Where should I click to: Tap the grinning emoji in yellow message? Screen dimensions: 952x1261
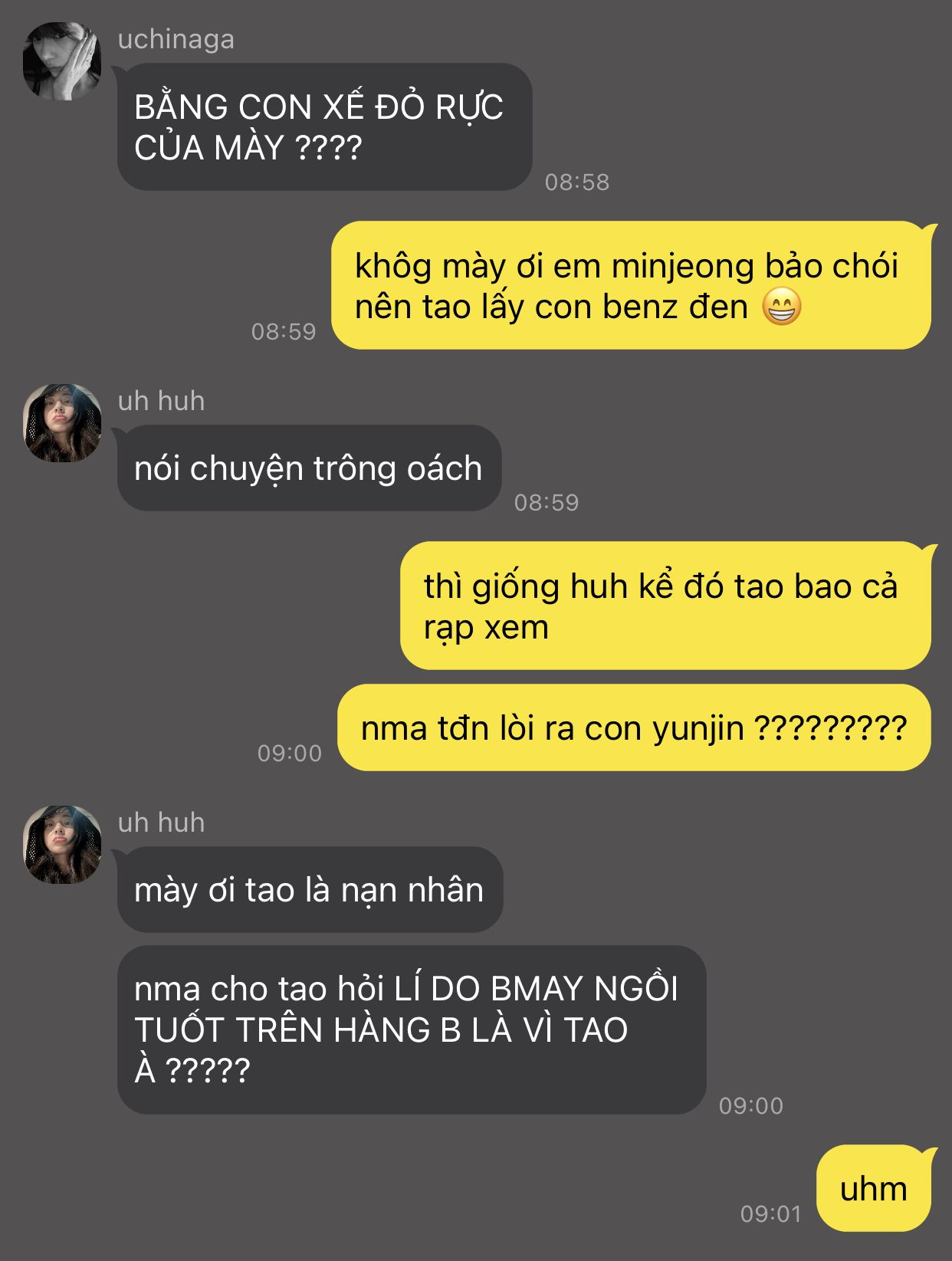(782, 307)
